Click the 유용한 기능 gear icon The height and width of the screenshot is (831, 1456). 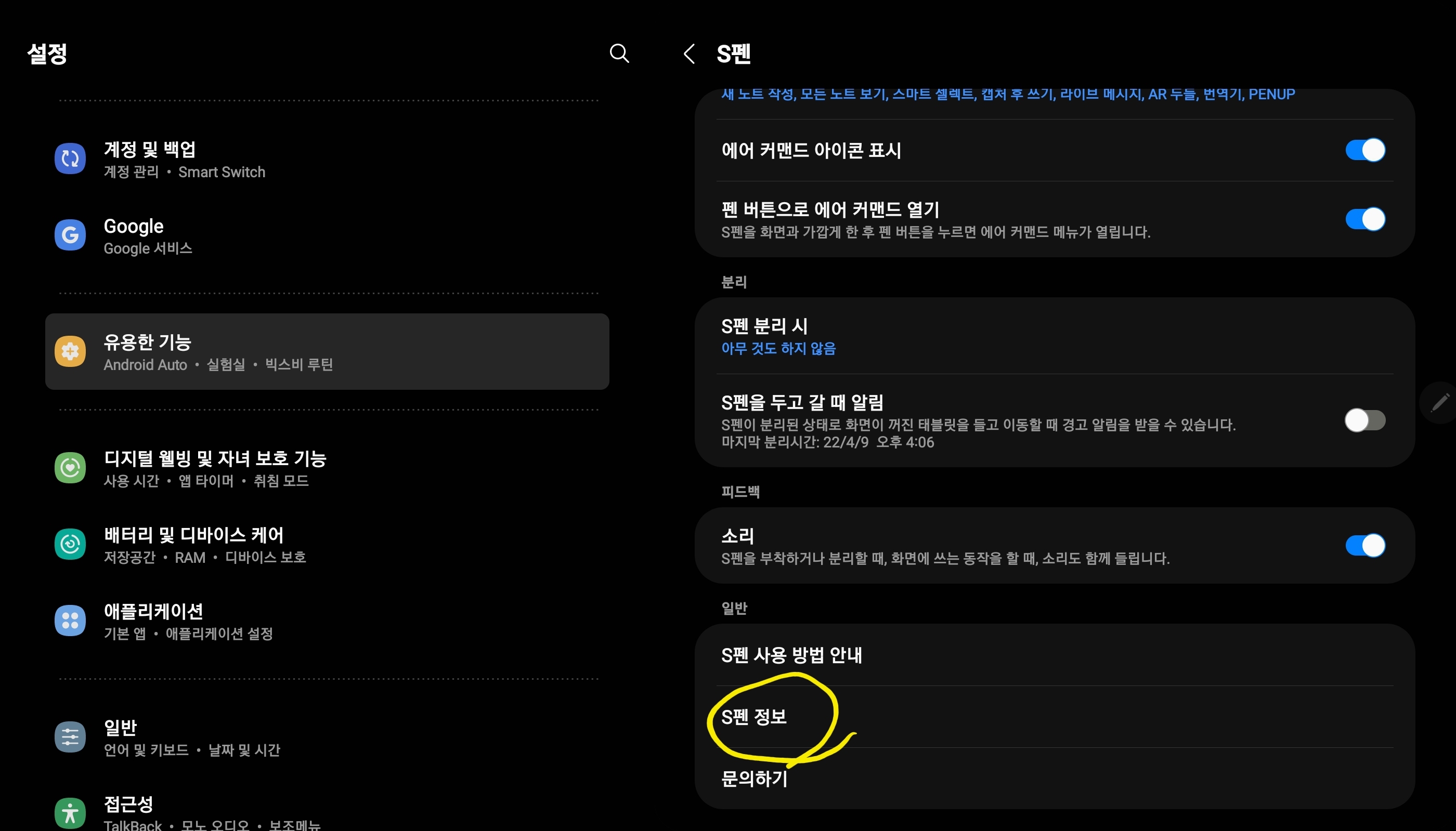point(71,351)
